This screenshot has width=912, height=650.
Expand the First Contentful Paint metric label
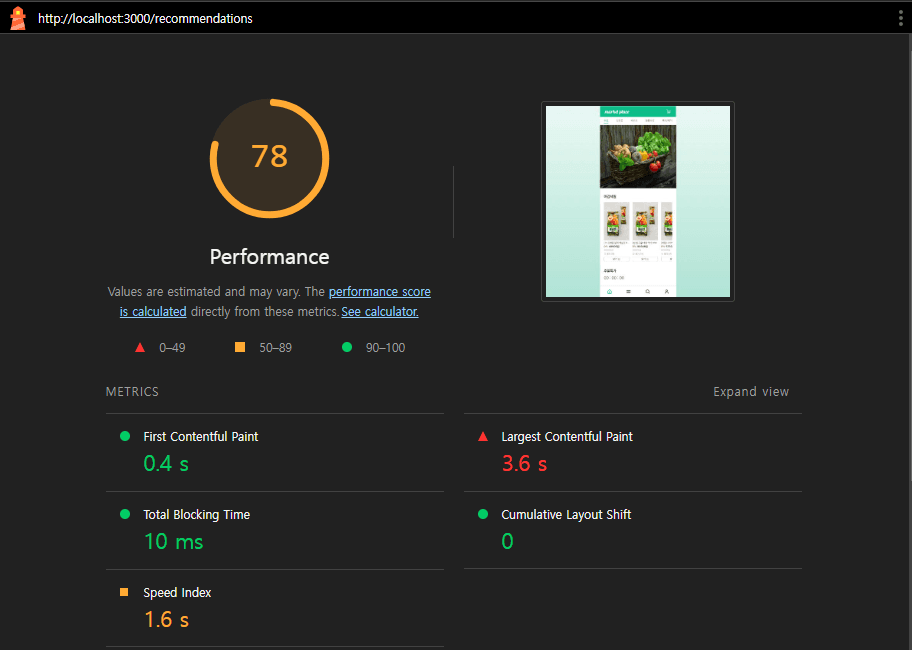pyautogui.click(x=201, y=436)
